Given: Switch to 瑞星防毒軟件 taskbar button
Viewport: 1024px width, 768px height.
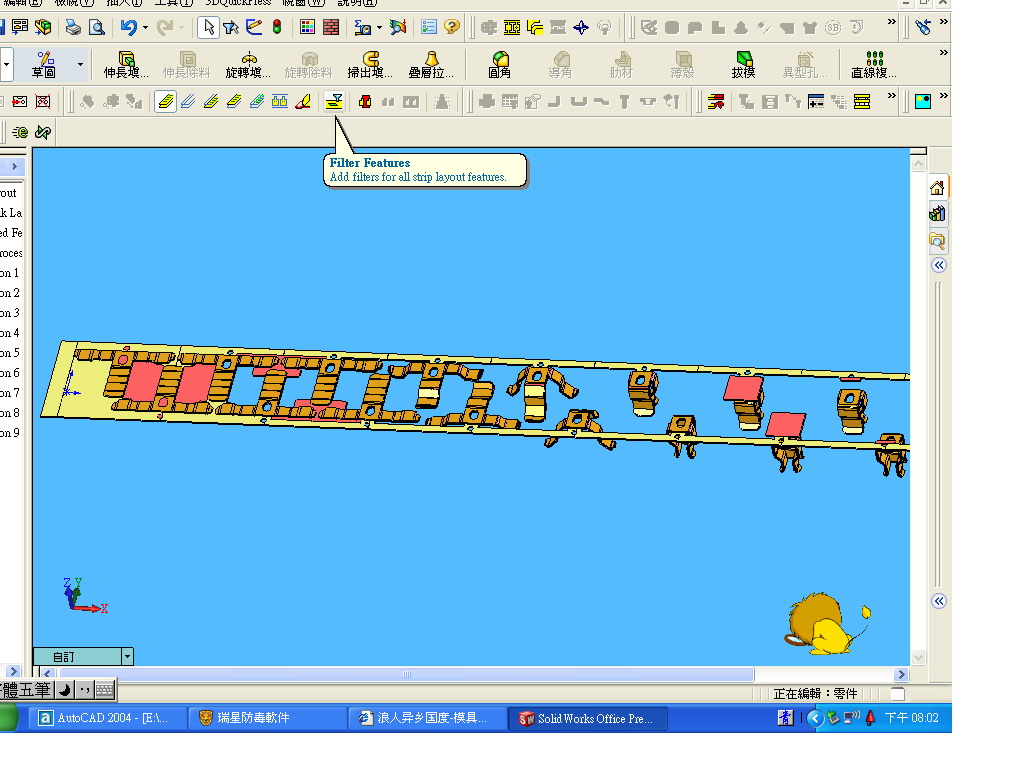Looking at the screenshot, I should 268,718.
